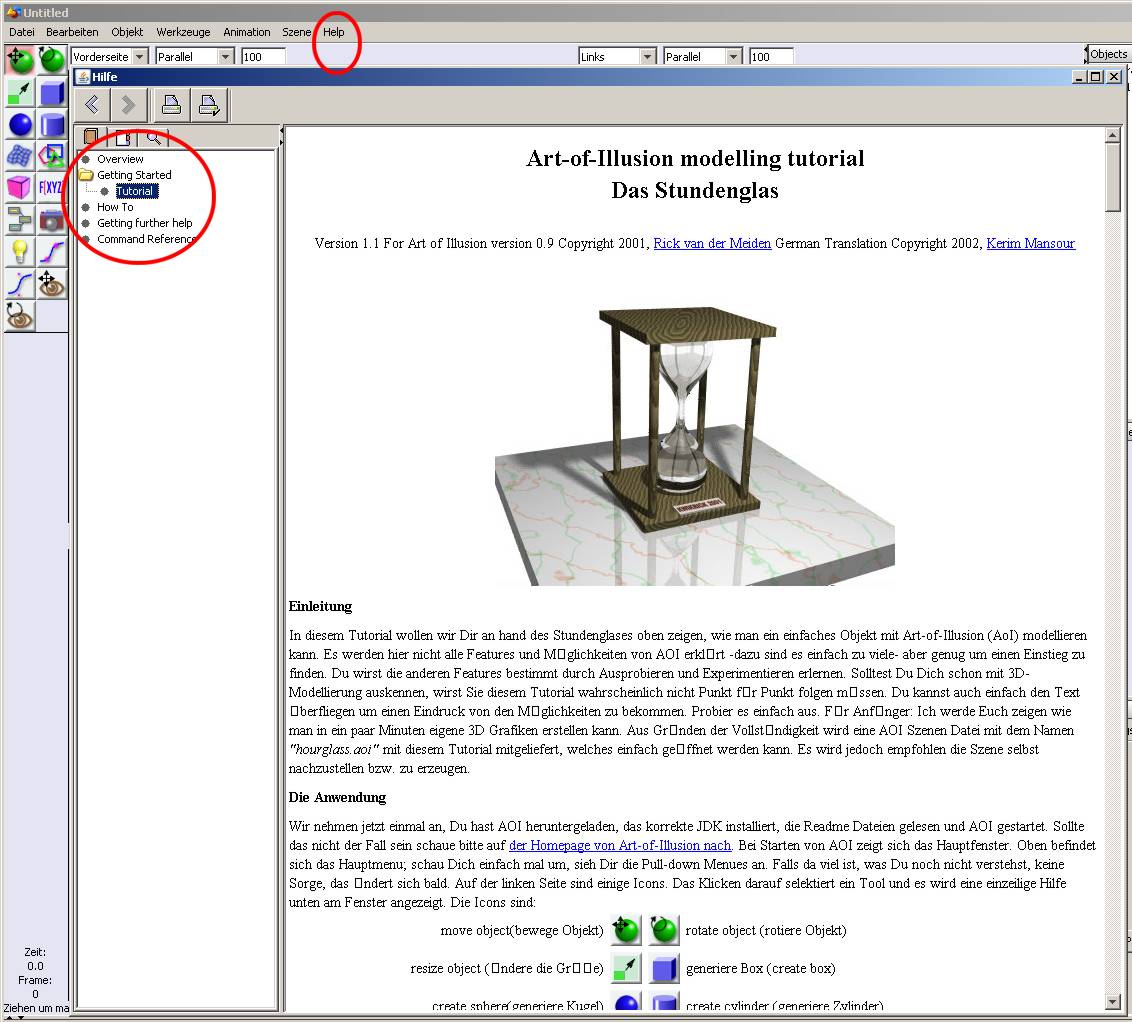The height and width of the screenshot is (1022, 1132).
Task: Click the Objects panel header
Action: [1107, 54]
